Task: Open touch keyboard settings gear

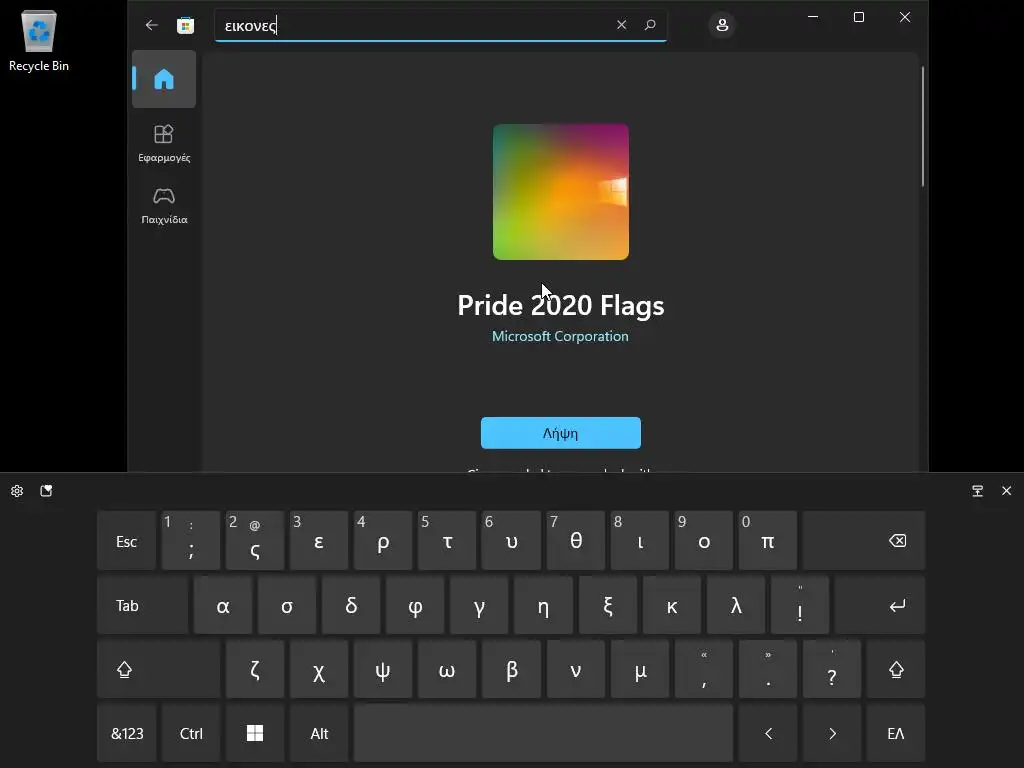Action: point(17,491)
